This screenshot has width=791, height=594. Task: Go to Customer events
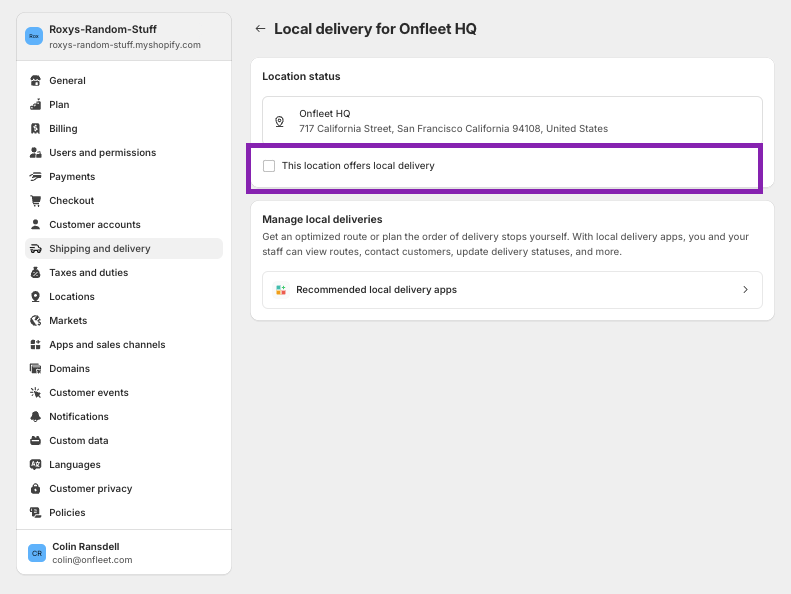124,393
